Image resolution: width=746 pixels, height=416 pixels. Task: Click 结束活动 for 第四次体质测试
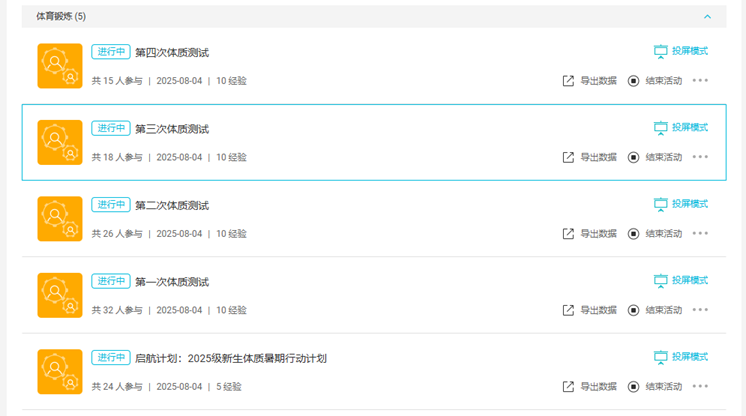663,81
